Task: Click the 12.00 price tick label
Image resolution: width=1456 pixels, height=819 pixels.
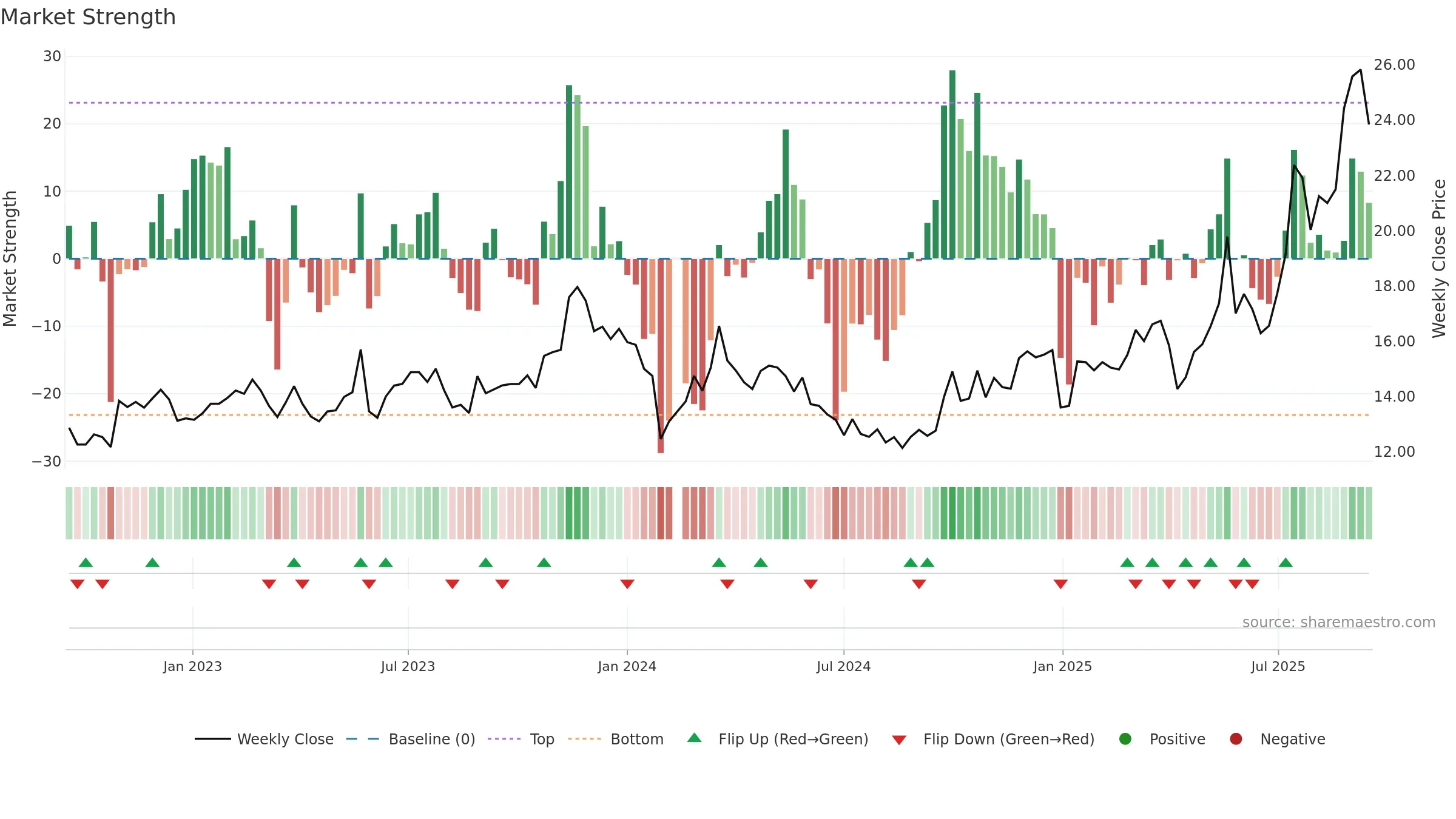Action: [1394, 452]
